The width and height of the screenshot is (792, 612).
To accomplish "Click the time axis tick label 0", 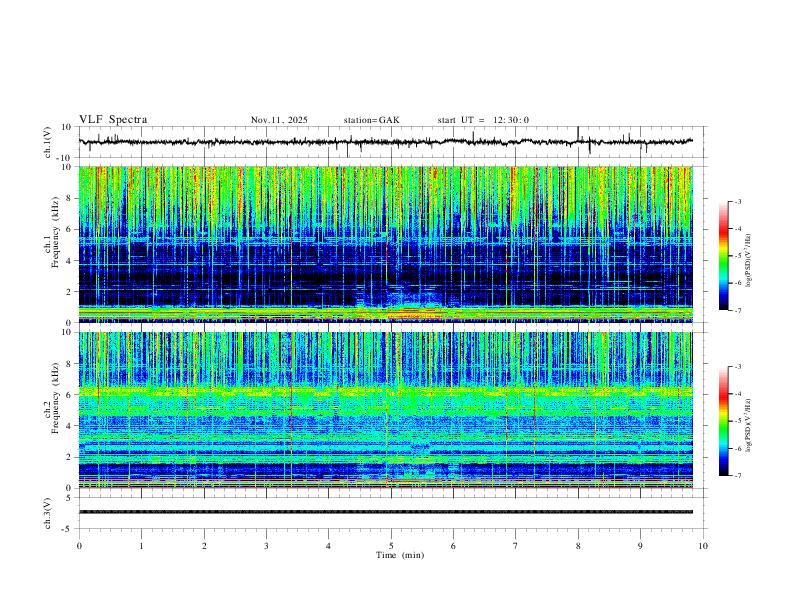I will [79, 546].
